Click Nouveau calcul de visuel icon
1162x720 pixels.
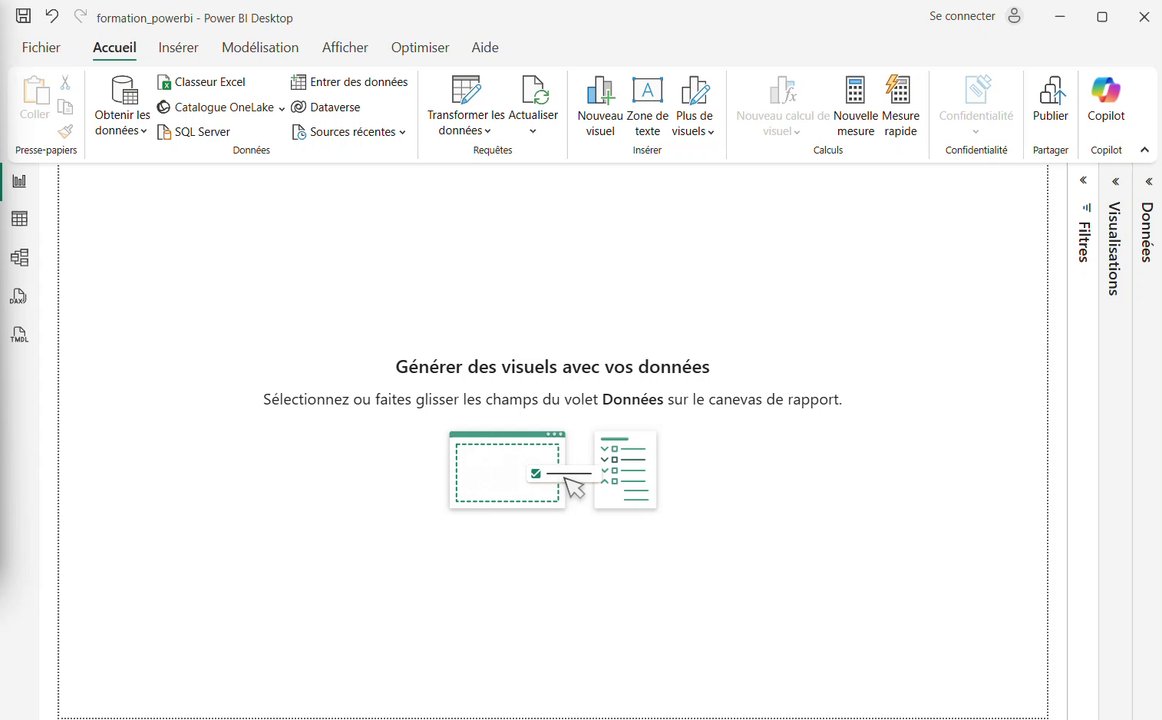[x=783, y=90]
